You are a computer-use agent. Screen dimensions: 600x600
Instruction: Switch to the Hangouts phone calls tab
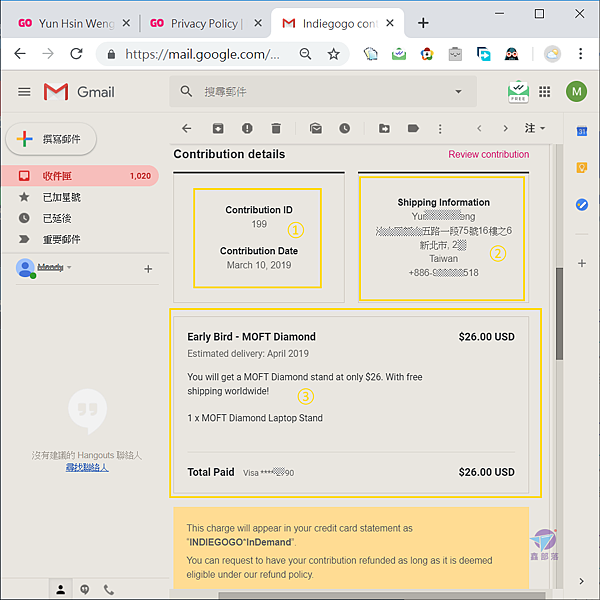pos(109,590)
